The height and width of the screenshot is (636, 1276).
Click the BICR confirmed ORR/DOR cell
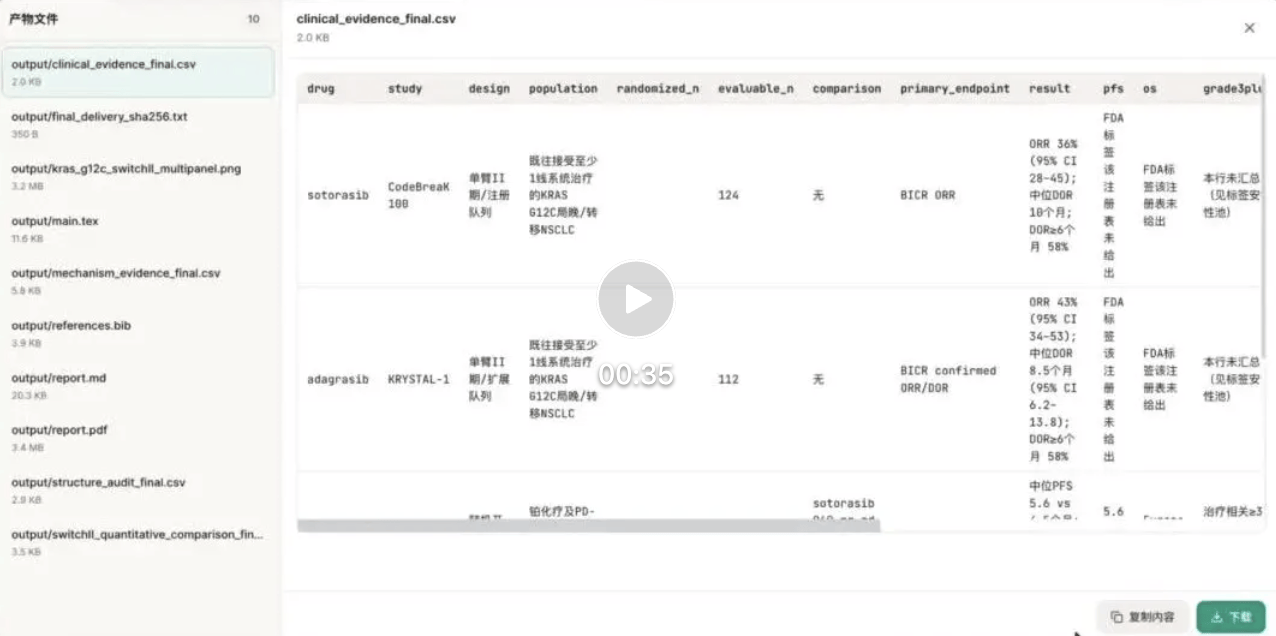(948, 379)
